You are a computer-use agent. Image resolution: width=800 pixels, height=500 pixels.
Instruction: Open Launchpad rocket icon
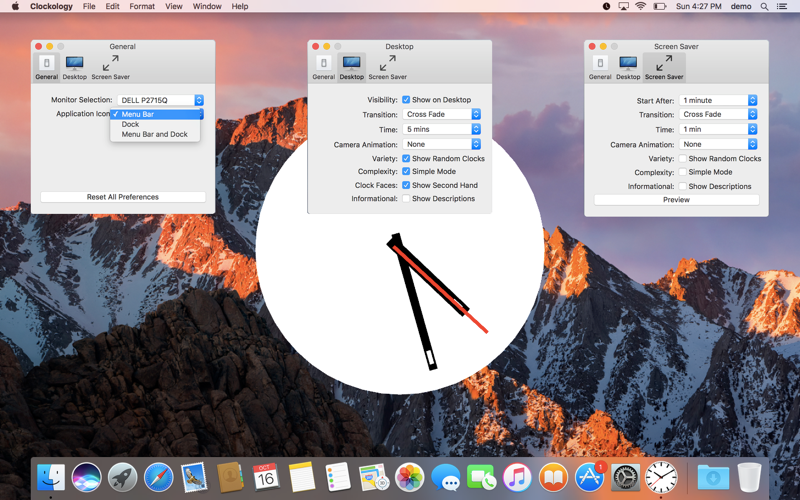coord(122,477)
